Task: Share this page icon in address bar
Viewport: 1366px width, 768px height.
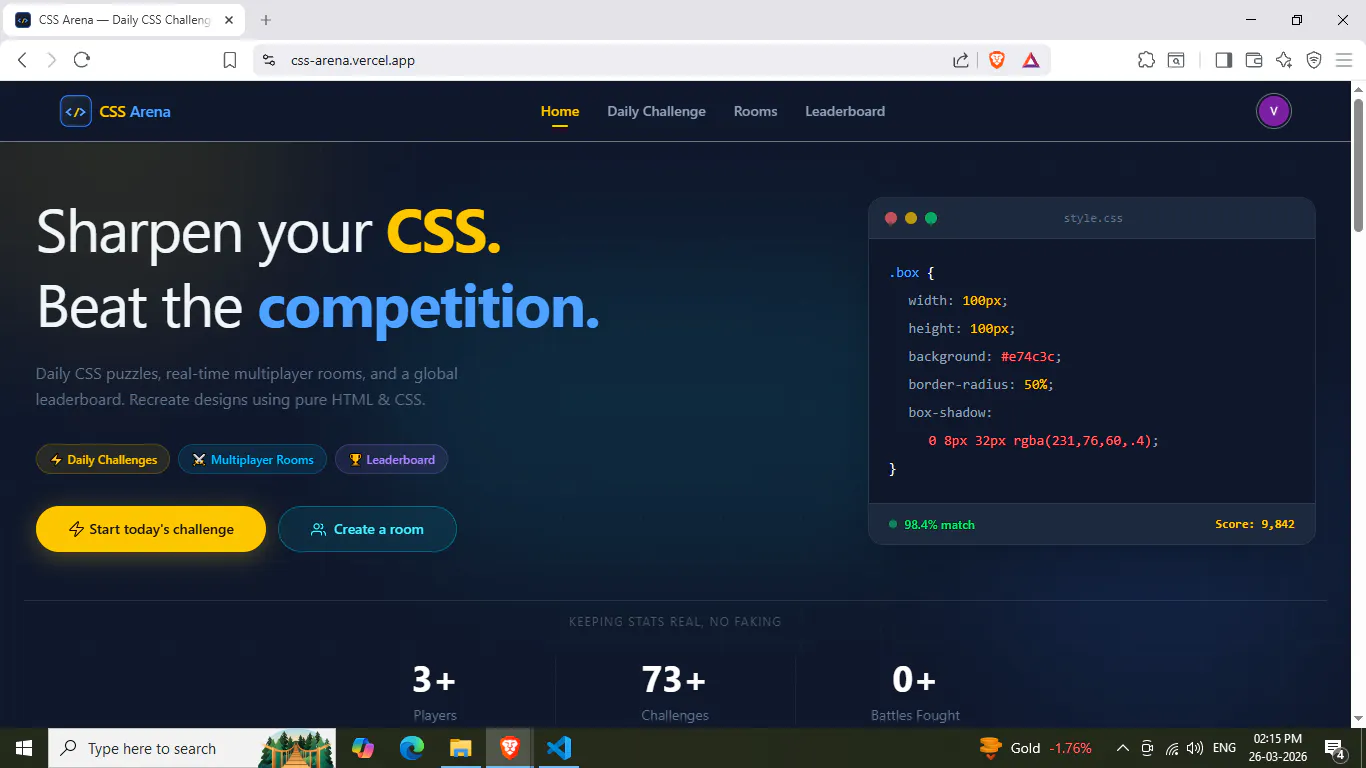Action: click(x=961, y=60)
